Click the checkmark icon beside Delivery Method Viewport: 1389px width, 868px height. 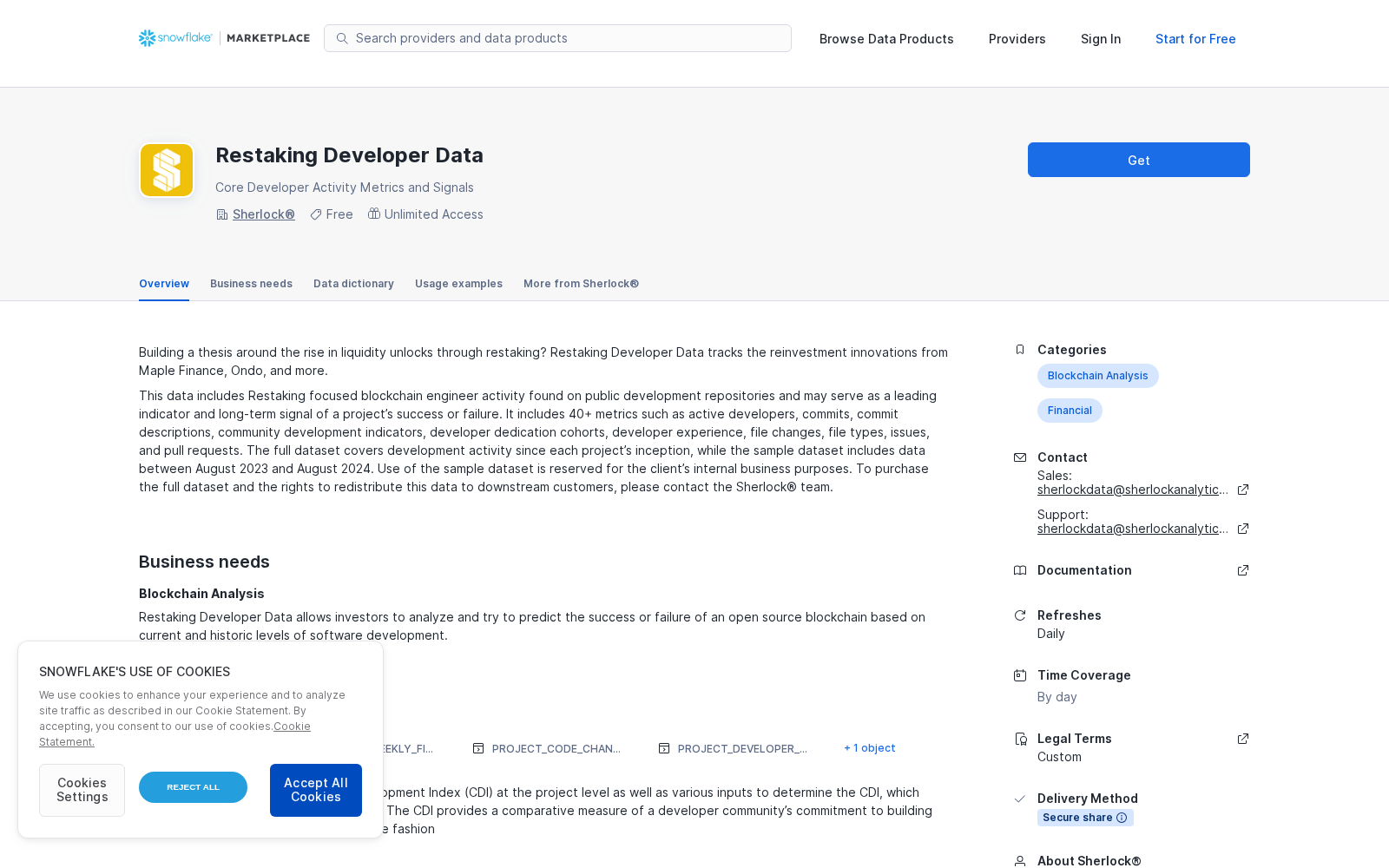1020,799
